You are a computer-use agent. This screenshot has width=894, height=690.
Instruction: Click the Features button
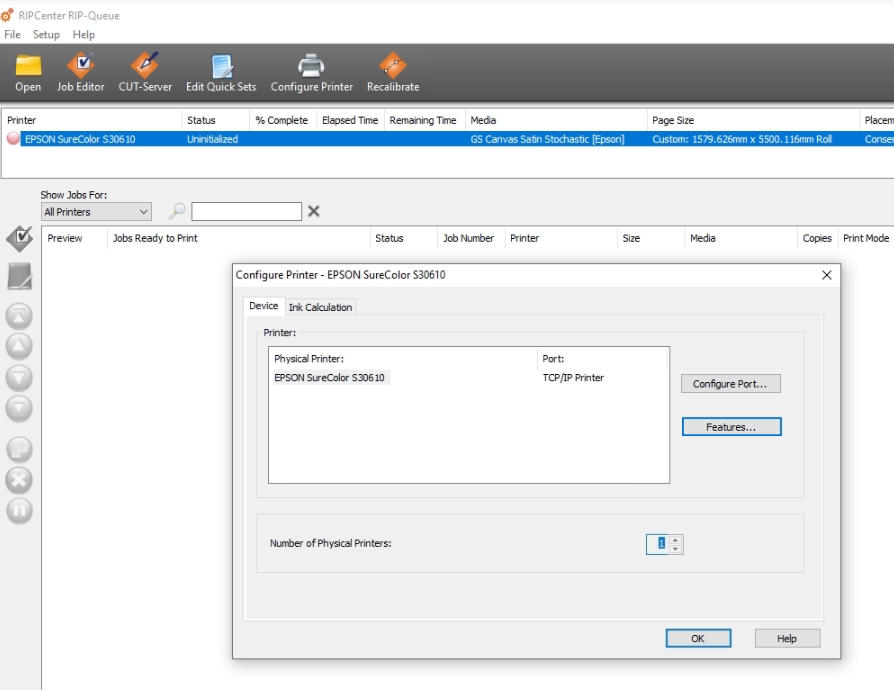(x=731, y=427)
